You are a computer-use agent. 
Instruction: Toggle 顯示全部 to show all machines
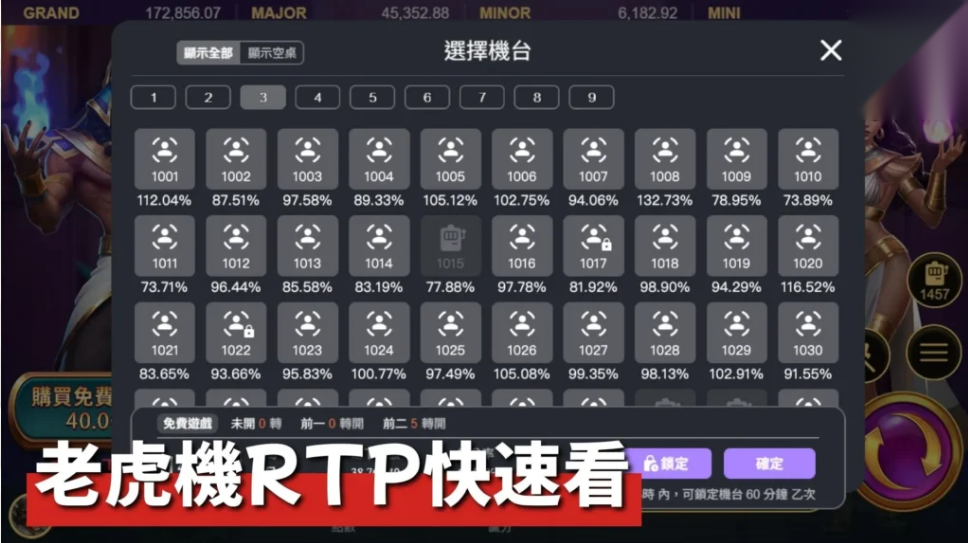[208, 53]
